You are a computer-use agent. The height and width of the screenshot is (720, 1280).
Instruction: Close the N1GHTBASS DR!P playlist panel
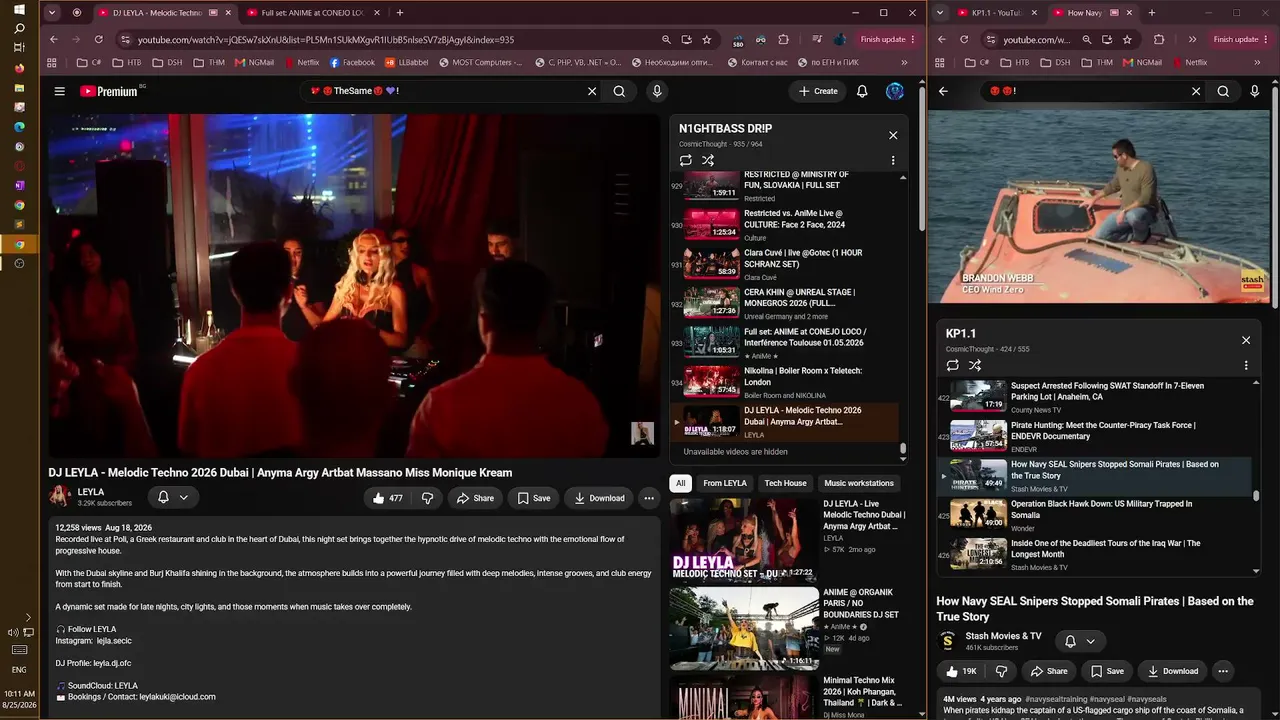click(x=893, y=135)
